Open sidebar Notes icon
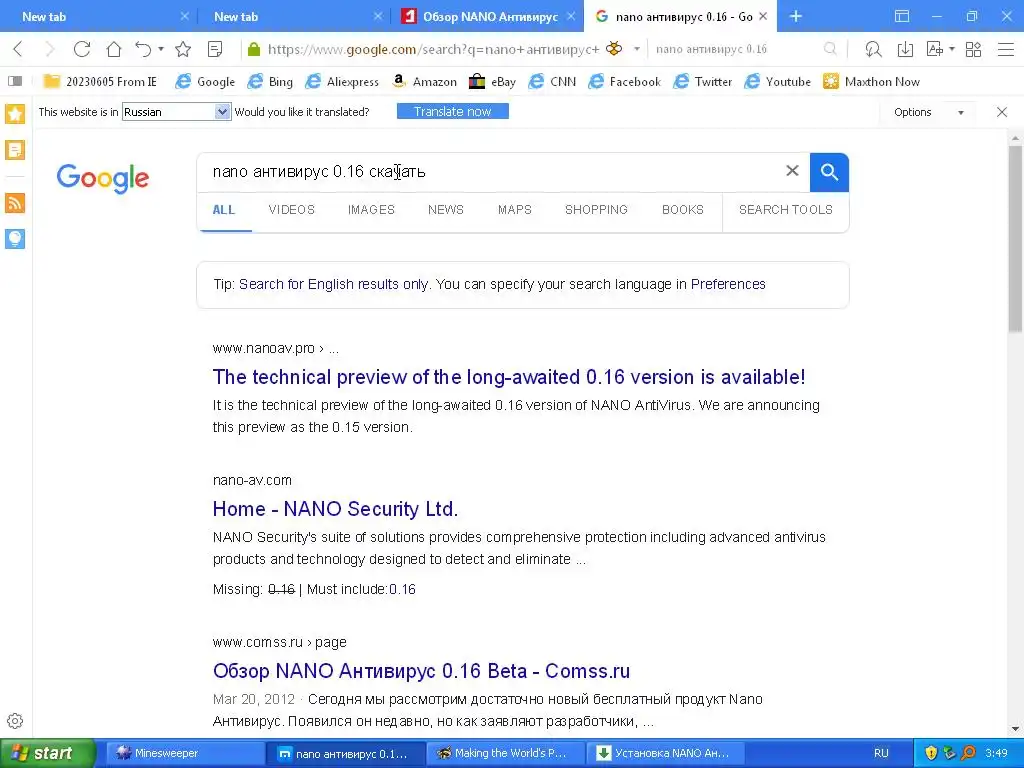The image size is (1024, 768). point(15,150)
